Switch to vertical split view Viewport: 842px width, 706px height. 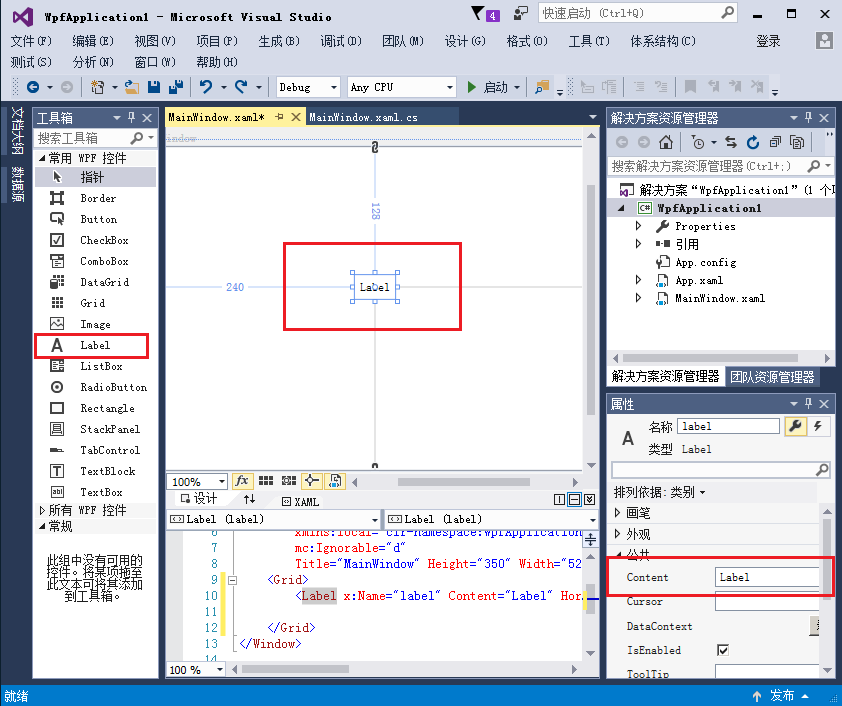(x=560, y=500)
